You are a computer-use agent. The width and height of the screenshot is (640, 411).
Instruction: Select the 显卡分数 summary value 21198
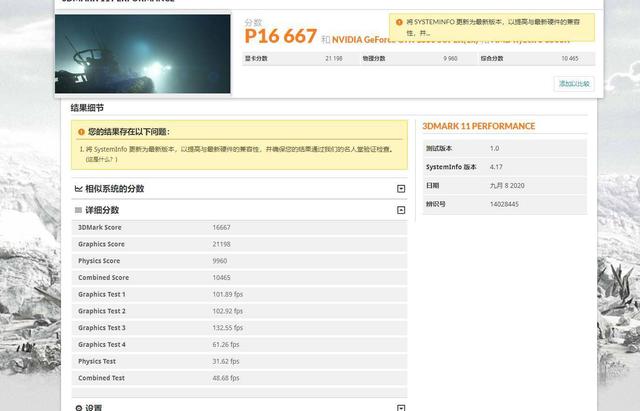pos(333,58)
